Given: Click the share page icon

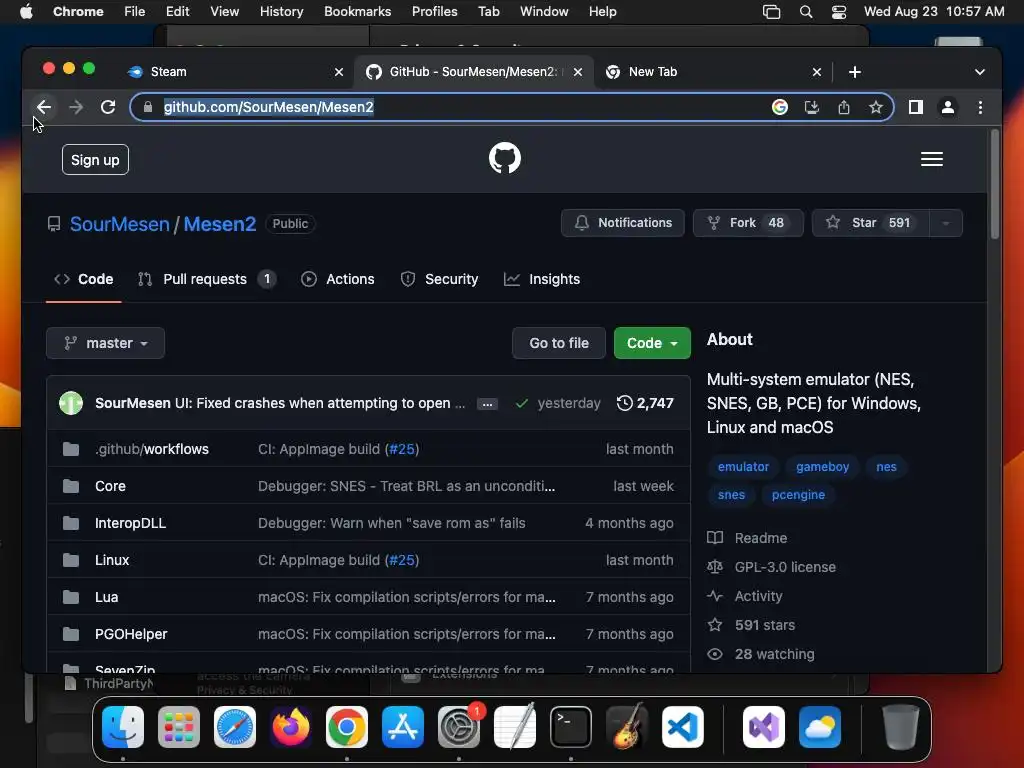Looking at the screenshot, I should 844,107.
